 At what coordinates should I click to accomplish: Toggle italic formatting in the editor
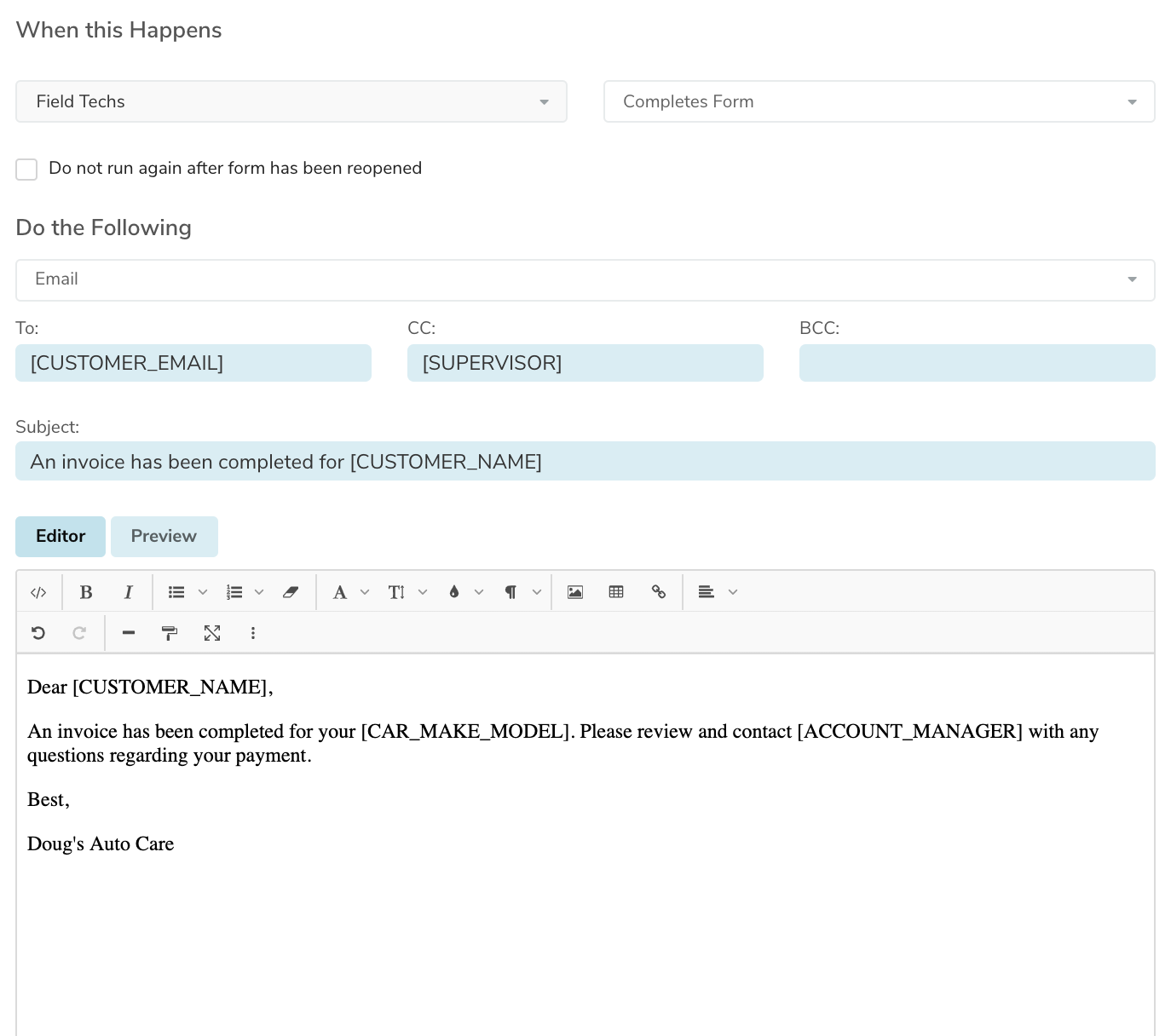click(128, 591)
